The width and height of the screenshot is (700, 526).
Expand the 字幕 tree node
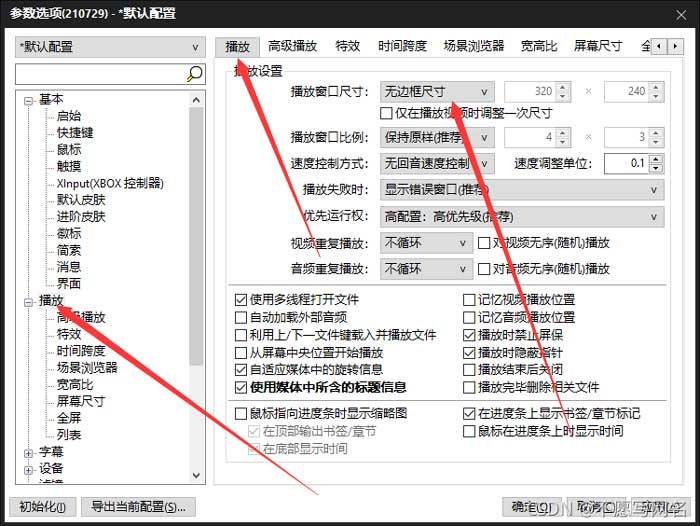click(x=28, y=452)
